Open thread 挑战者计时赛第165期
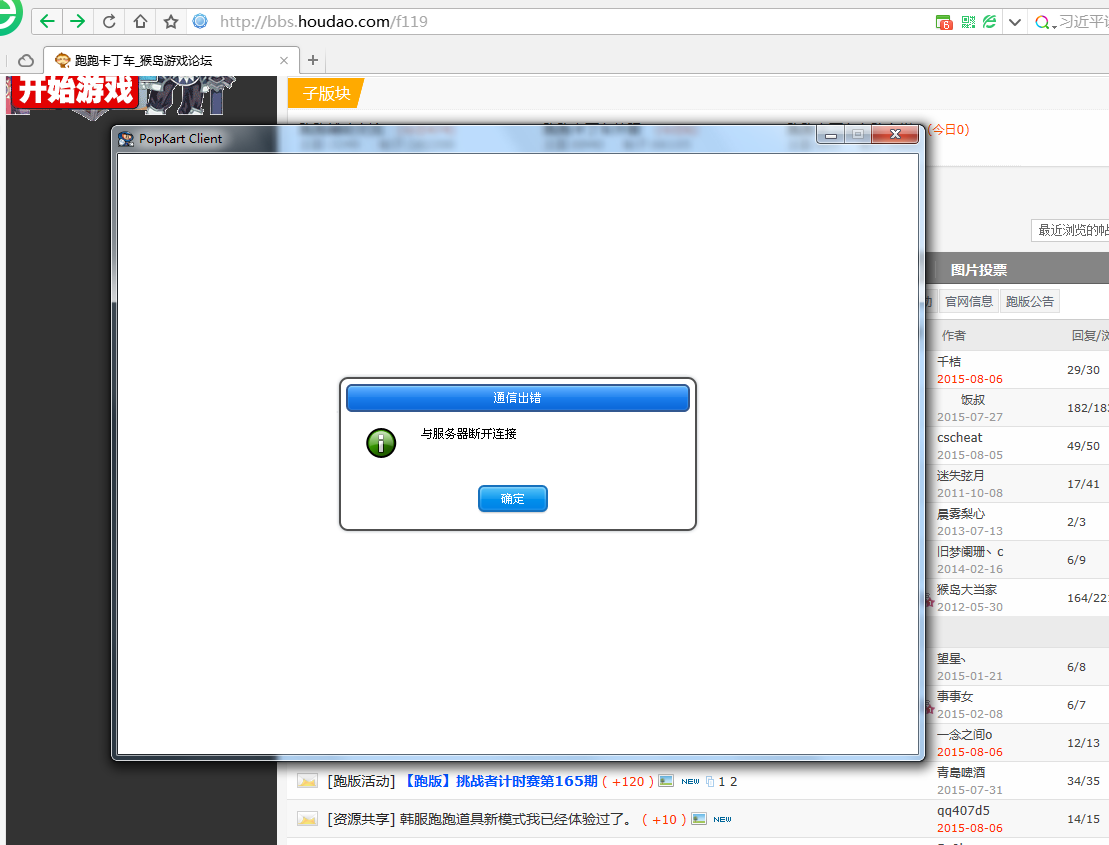The image size is (1109, 845). (x=500, y=781)
